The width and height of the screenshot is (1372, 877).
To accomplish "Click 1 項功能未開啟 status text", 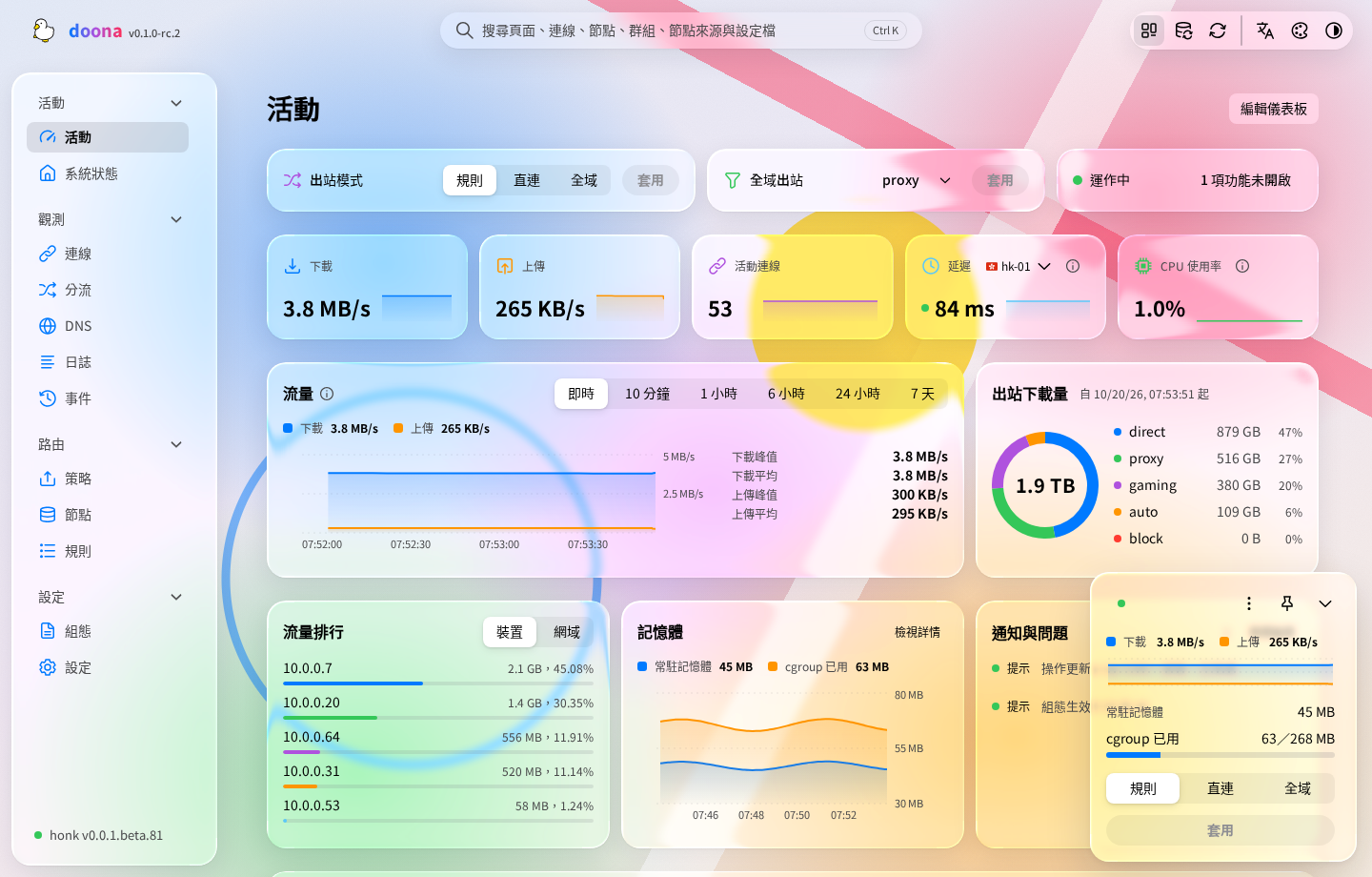I will click(x=1245, y=180).
